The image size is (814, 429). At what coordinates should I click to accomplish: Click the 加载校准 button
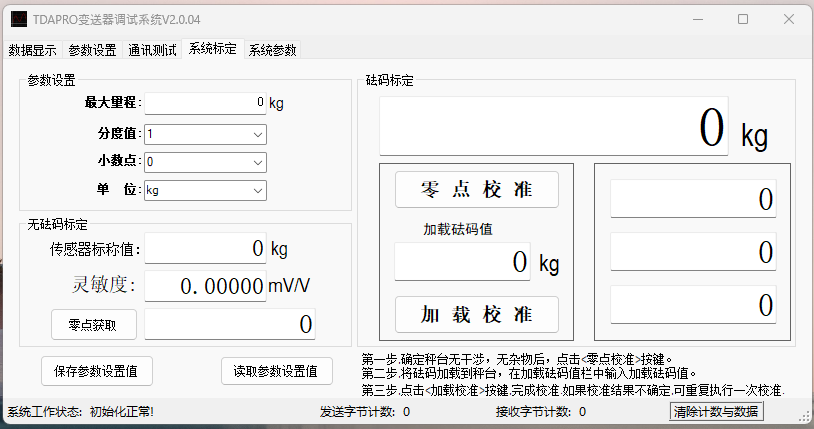pos(477,314)
